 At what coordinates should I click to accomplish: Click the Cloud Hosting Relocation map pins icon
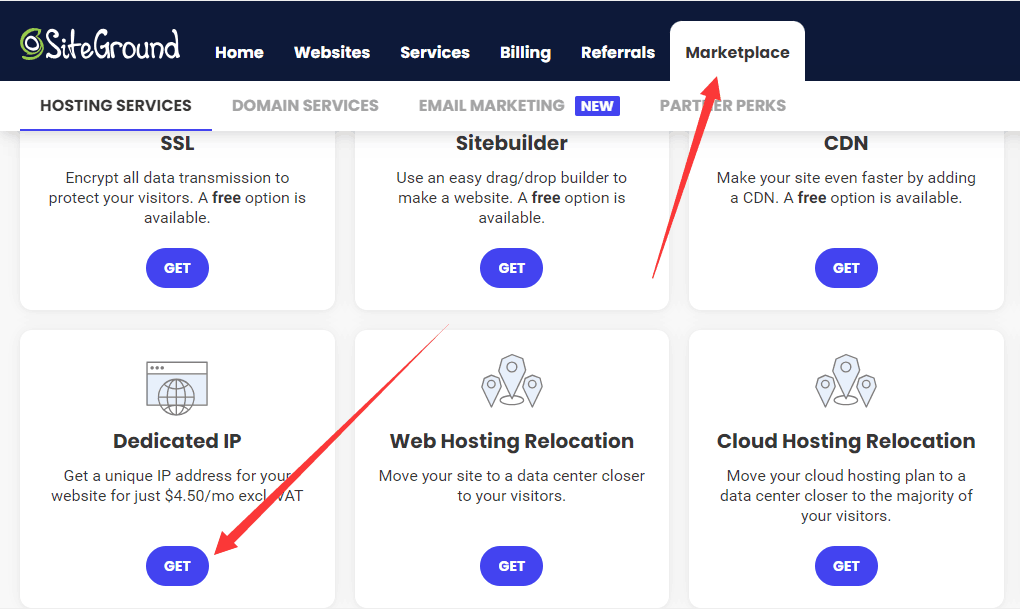coord(846,381)
